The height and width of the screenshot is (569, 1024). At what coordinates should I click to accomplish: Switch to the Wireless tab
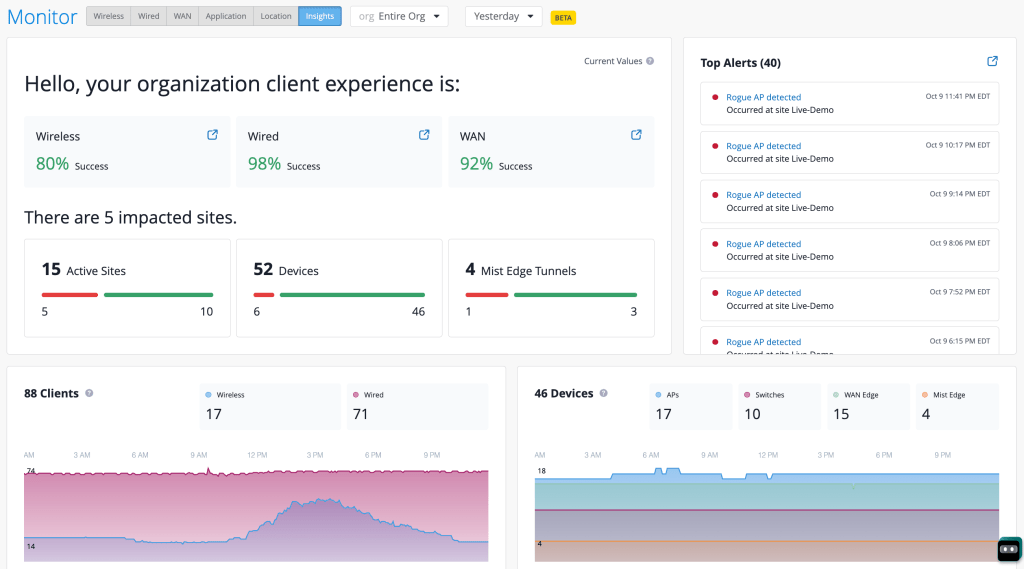pos(109,17)
